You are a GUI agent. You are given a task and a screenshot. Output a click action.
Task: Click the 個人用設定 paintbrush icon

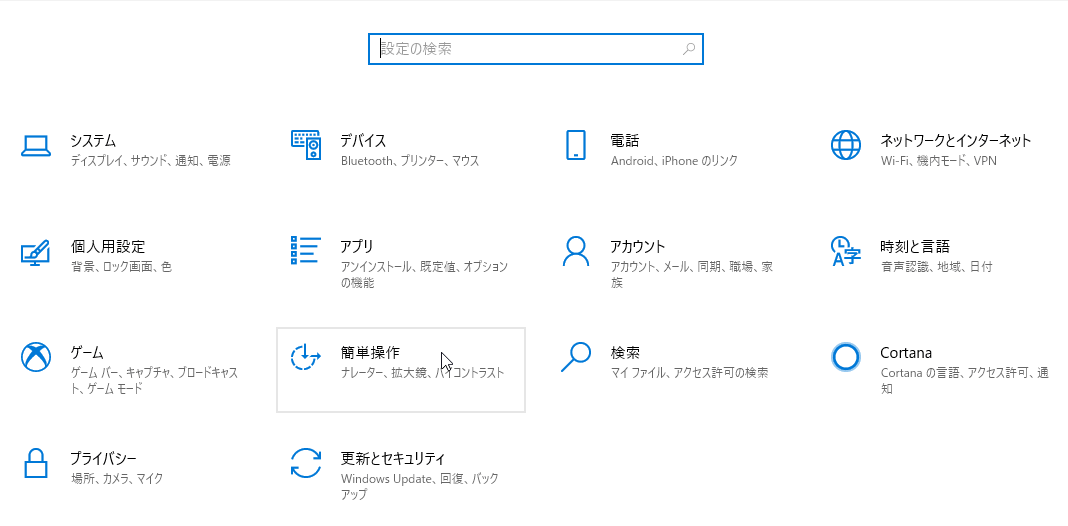35,251
